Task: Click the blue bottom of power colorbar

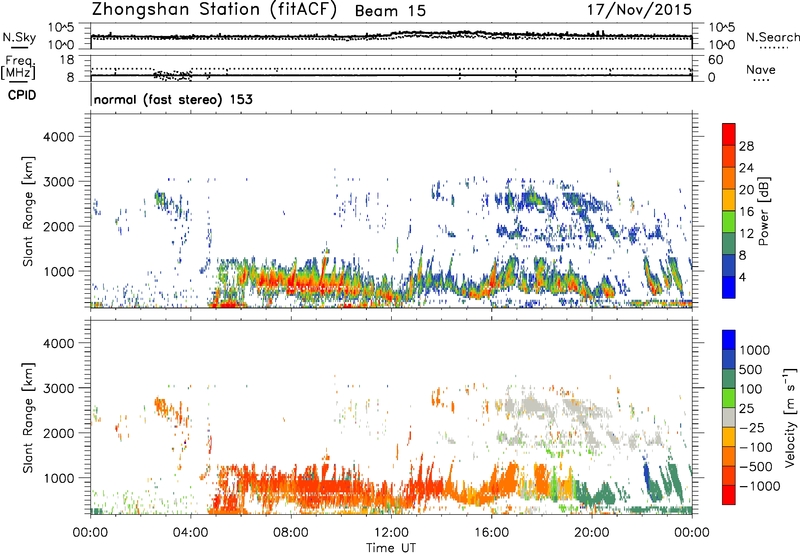Action: [x=729, y=287]
